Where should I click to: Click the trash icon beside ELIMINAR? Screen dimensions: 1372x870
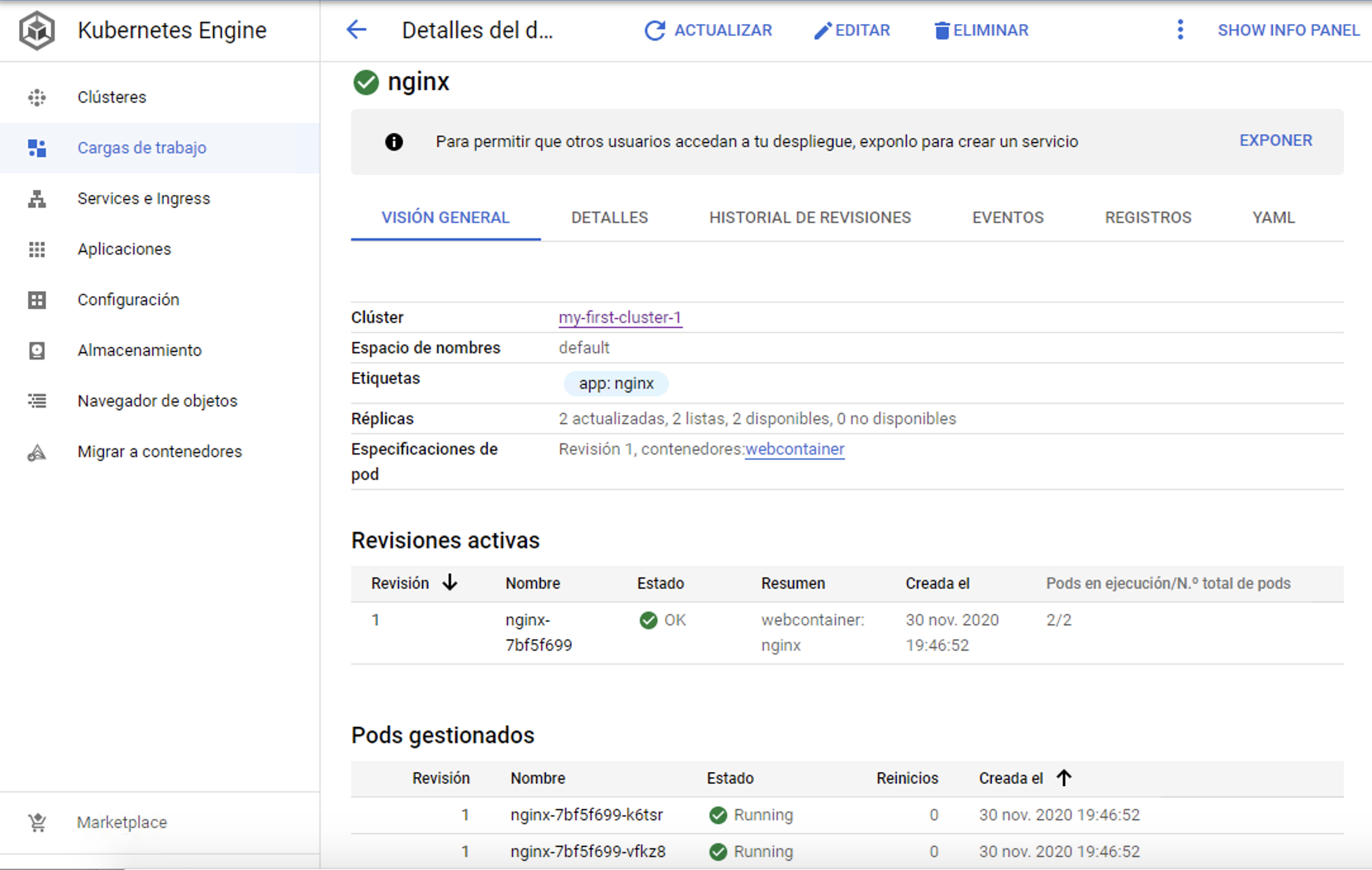(x=942, y=30)
